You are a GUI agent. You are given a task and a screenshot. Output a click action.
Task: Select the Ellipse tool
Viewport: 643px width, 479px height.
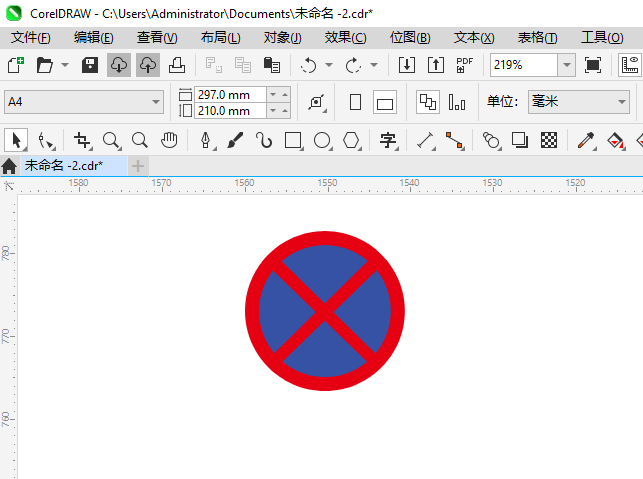tap(323, 140)
